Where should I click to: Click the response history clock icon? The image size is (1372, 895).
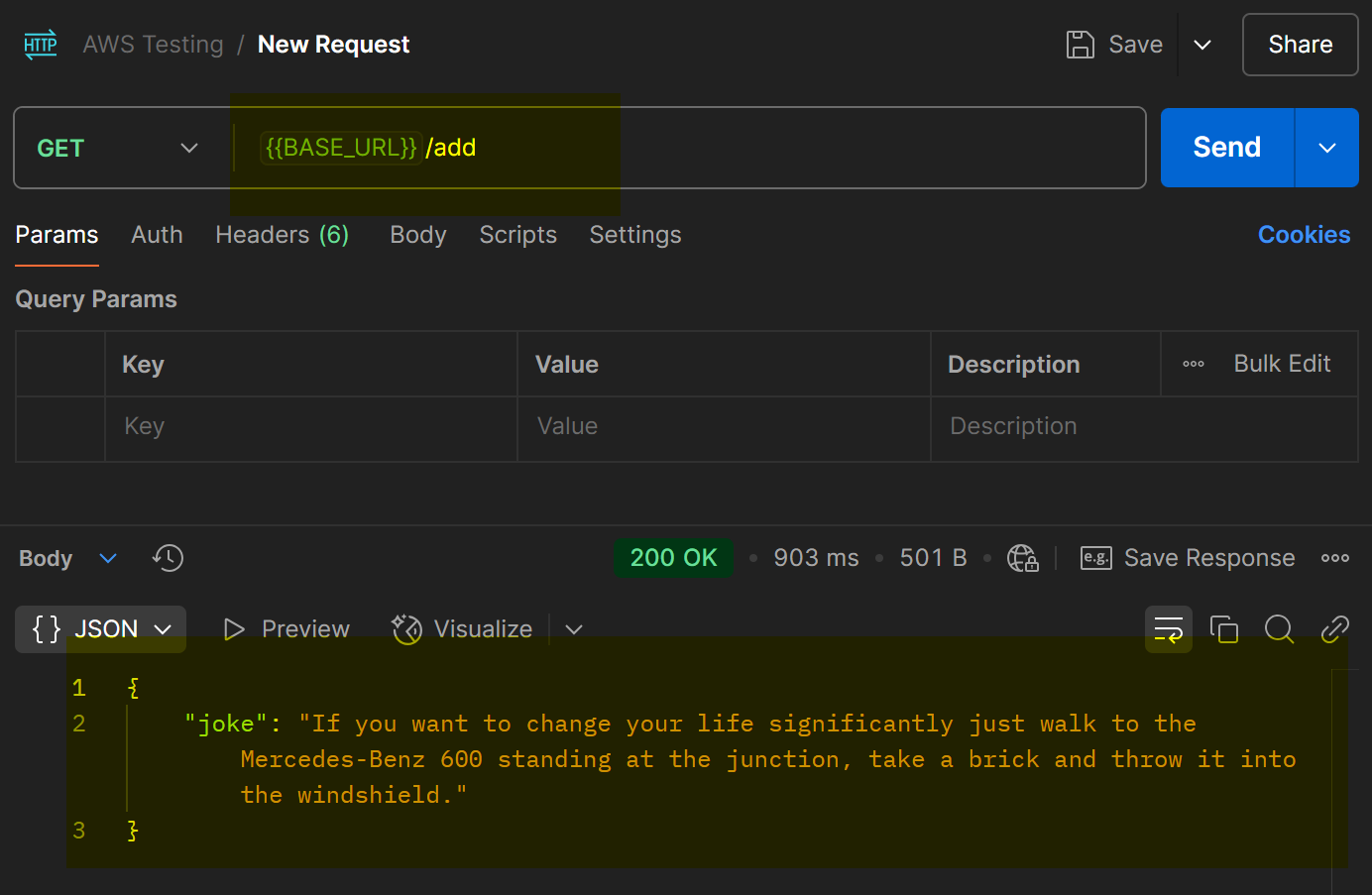169,558
